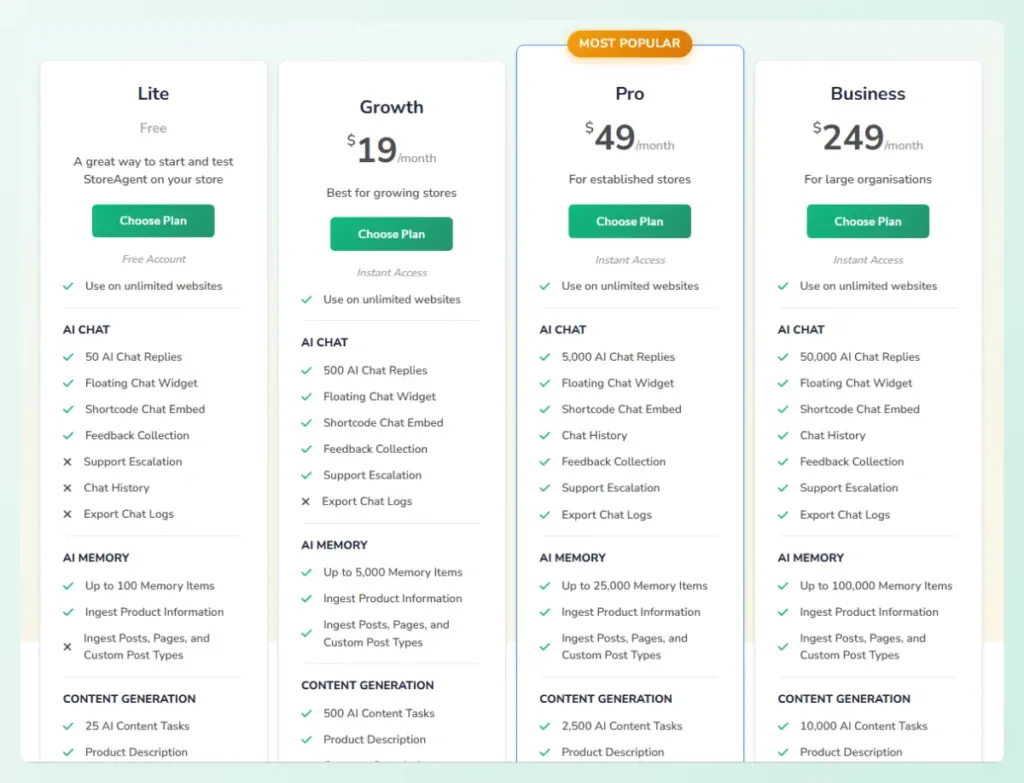Click the Instant Access label under Pro's button
The height and width of the screenshot is (783, 1024).
pos(629,260)
